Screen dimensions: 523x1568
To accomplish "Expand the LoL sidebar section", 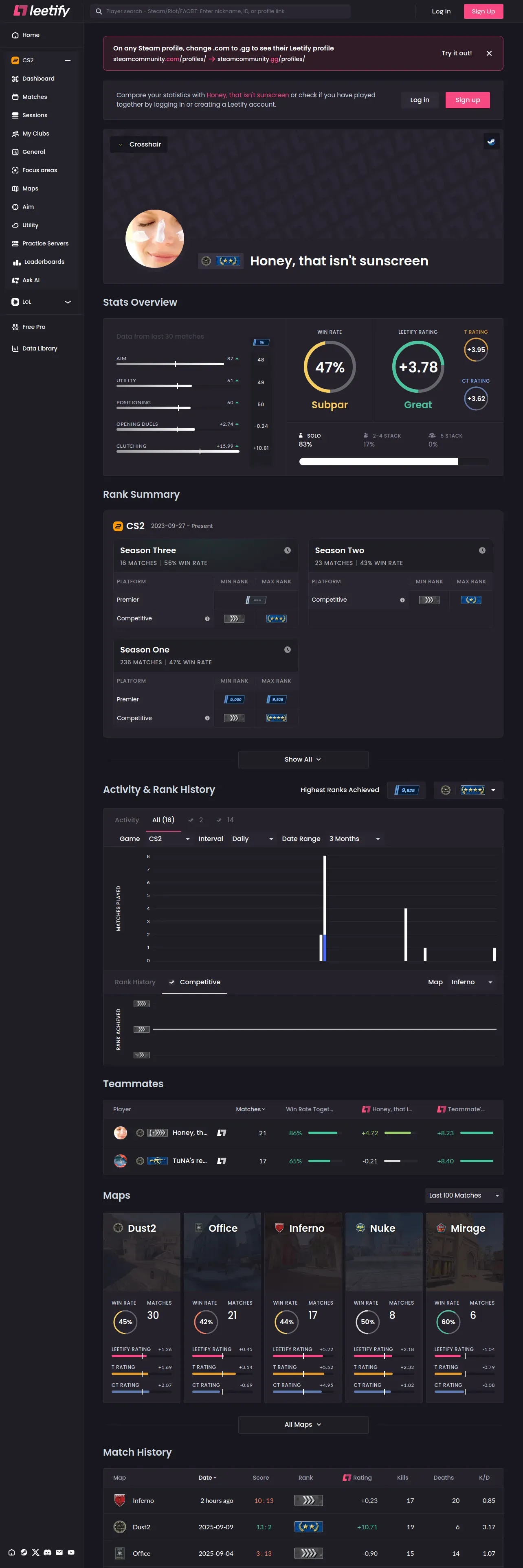I will 68,302.
